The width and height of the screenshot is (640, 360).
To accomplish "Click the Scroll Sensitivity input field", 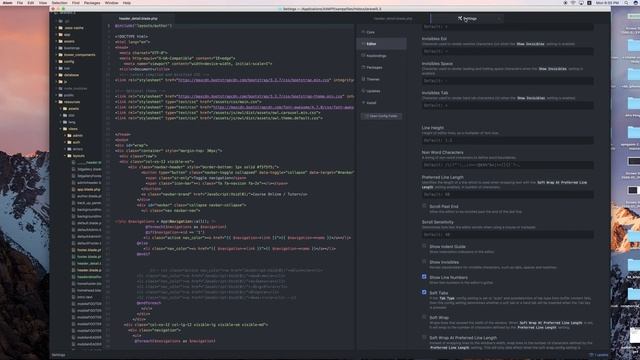I will [x=507, y=235].
